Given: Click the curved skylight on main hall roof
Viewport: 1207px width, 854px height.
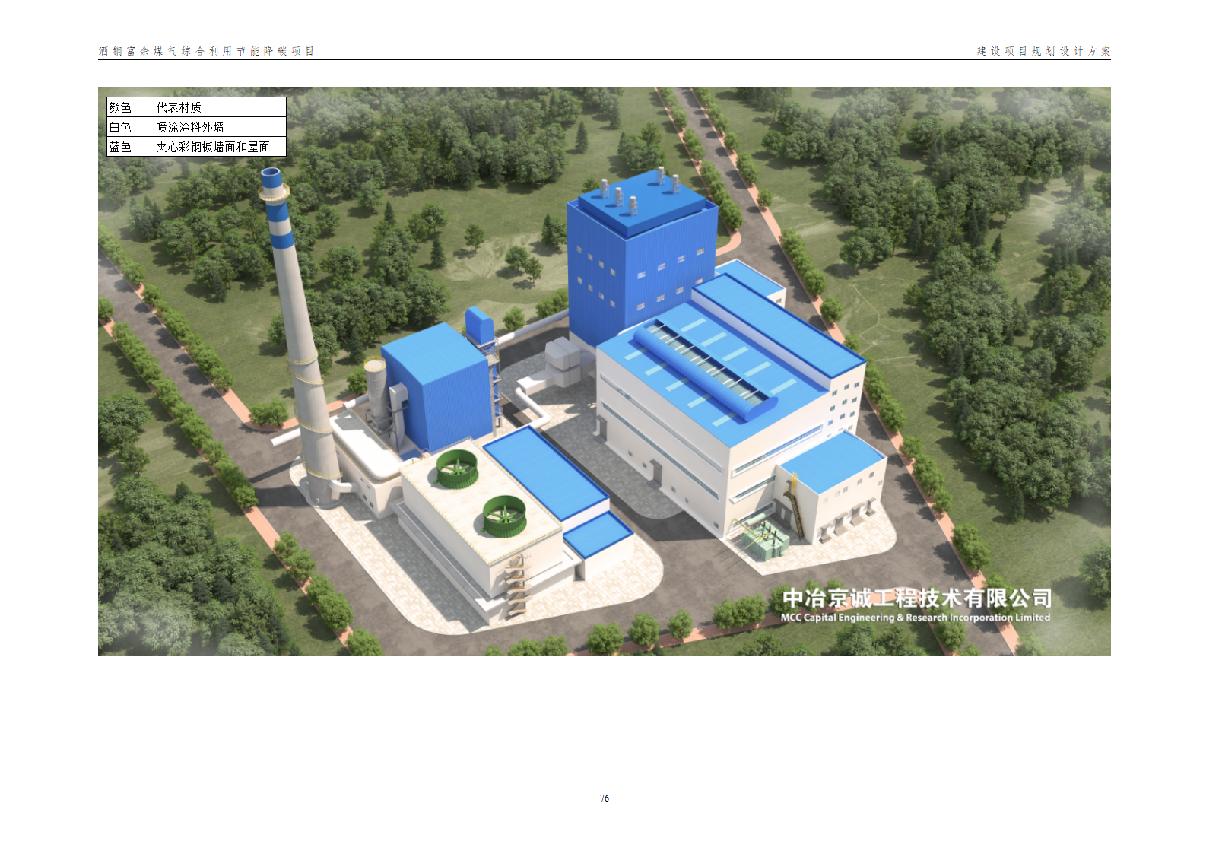Looking at the screenshot, I should pos(708,365).
